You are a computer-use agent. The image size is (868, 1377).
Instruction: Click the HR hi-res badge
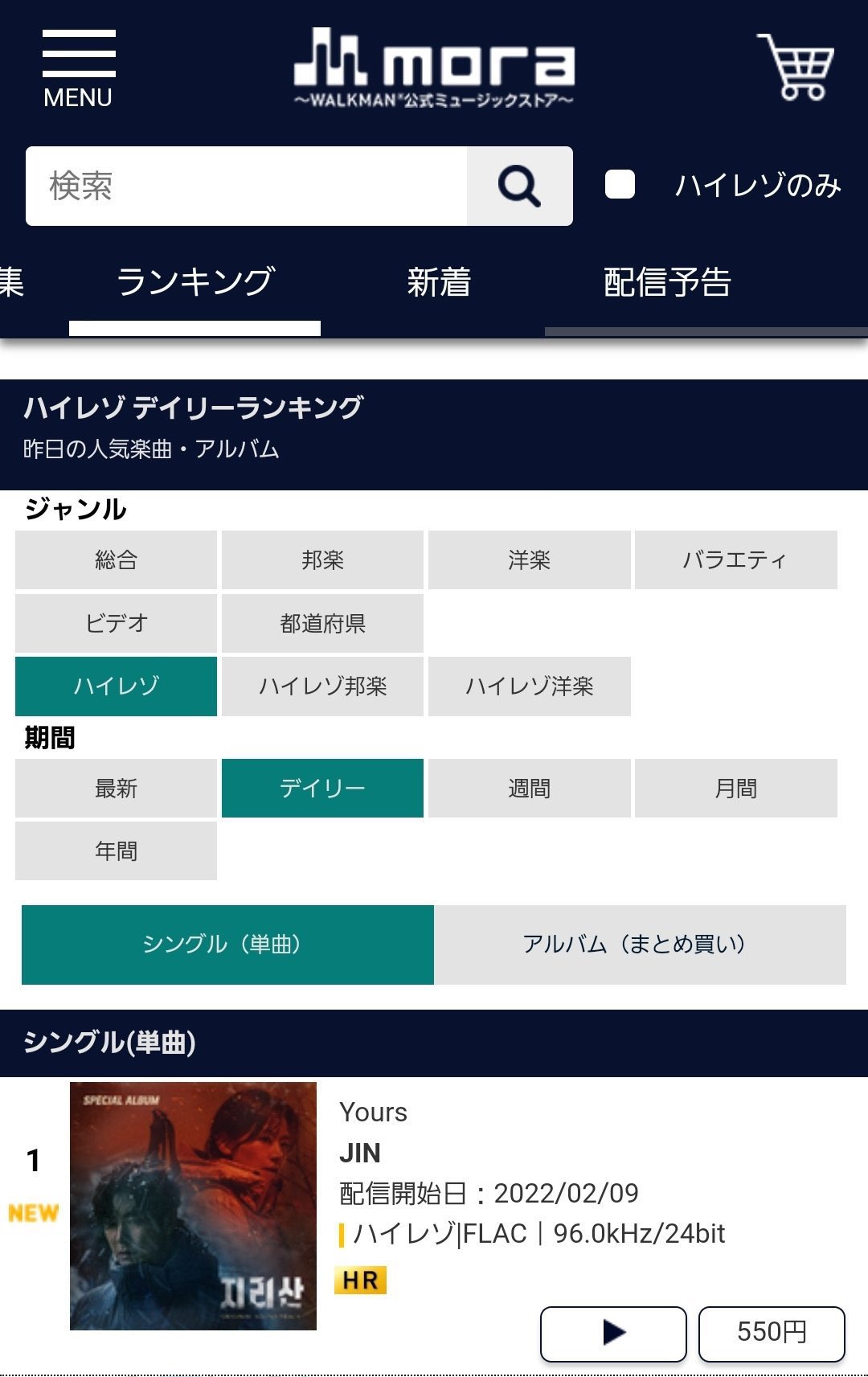360,1280
